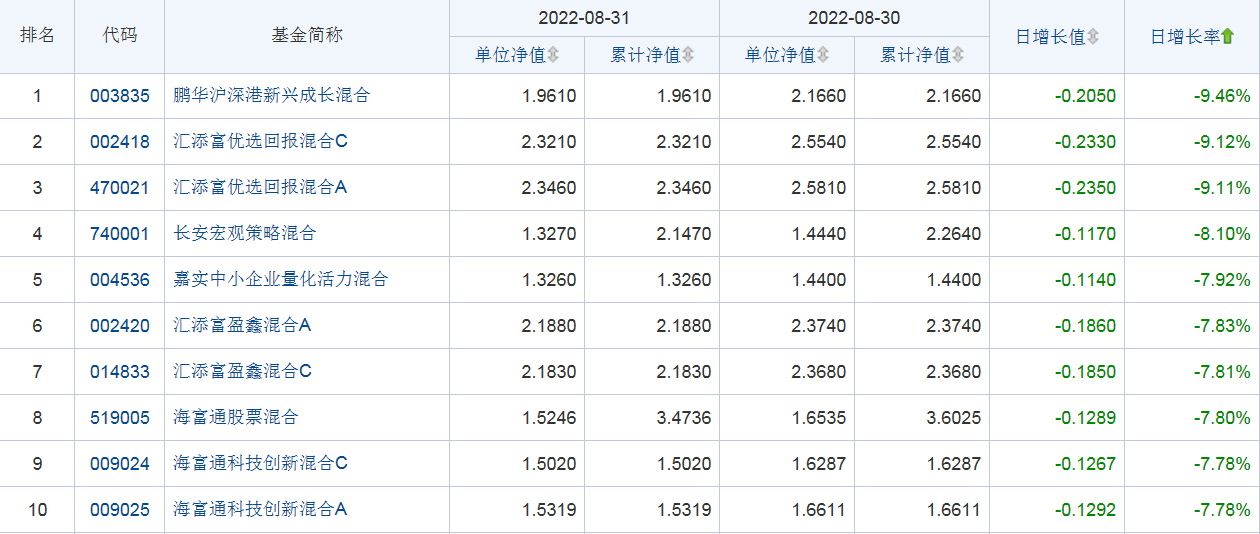Select the -0.1170 daily growth value
The height and width of the screenshot is (534, 1260).
click(x=1085, y=234)
